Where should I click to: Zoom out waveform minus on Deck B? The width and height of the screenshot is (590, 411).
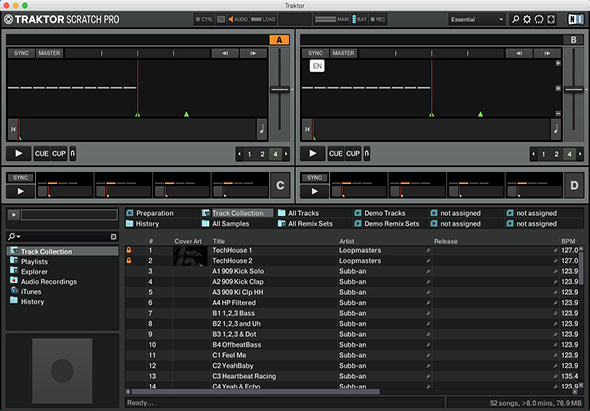[x=558, y=113]
